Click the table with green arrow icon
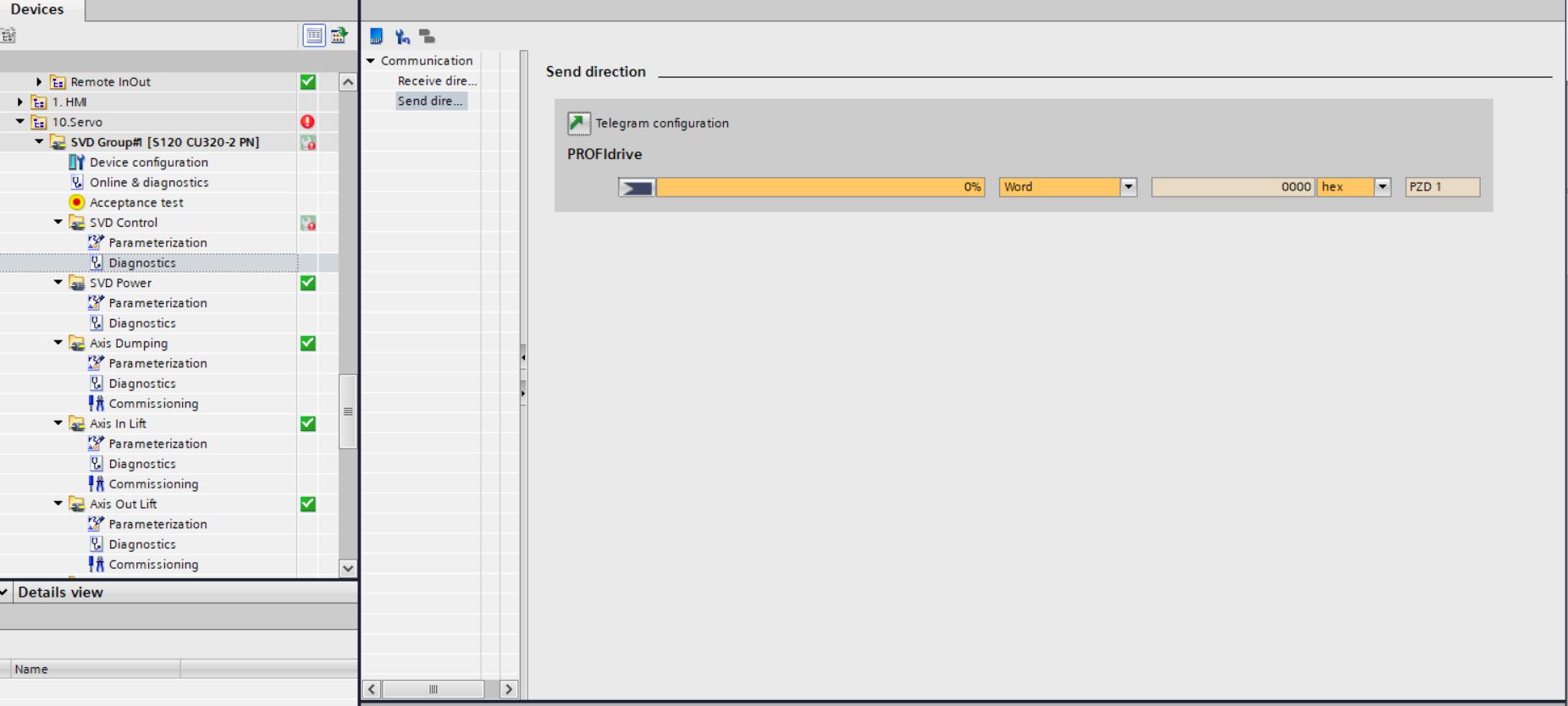1568x706 pixels. point(339,36)
